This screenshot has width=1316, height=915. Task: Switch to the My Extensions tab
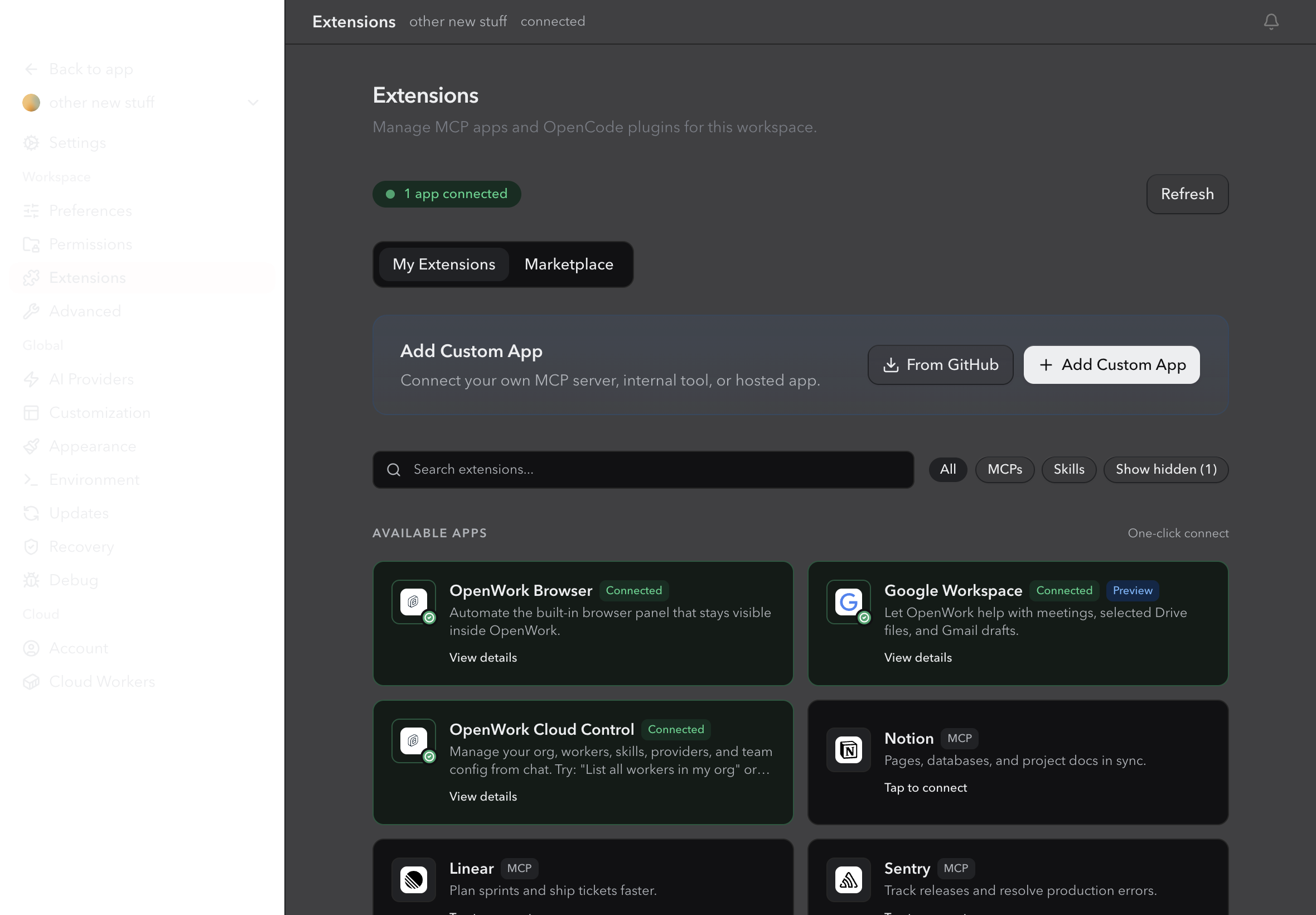(444, 264)
